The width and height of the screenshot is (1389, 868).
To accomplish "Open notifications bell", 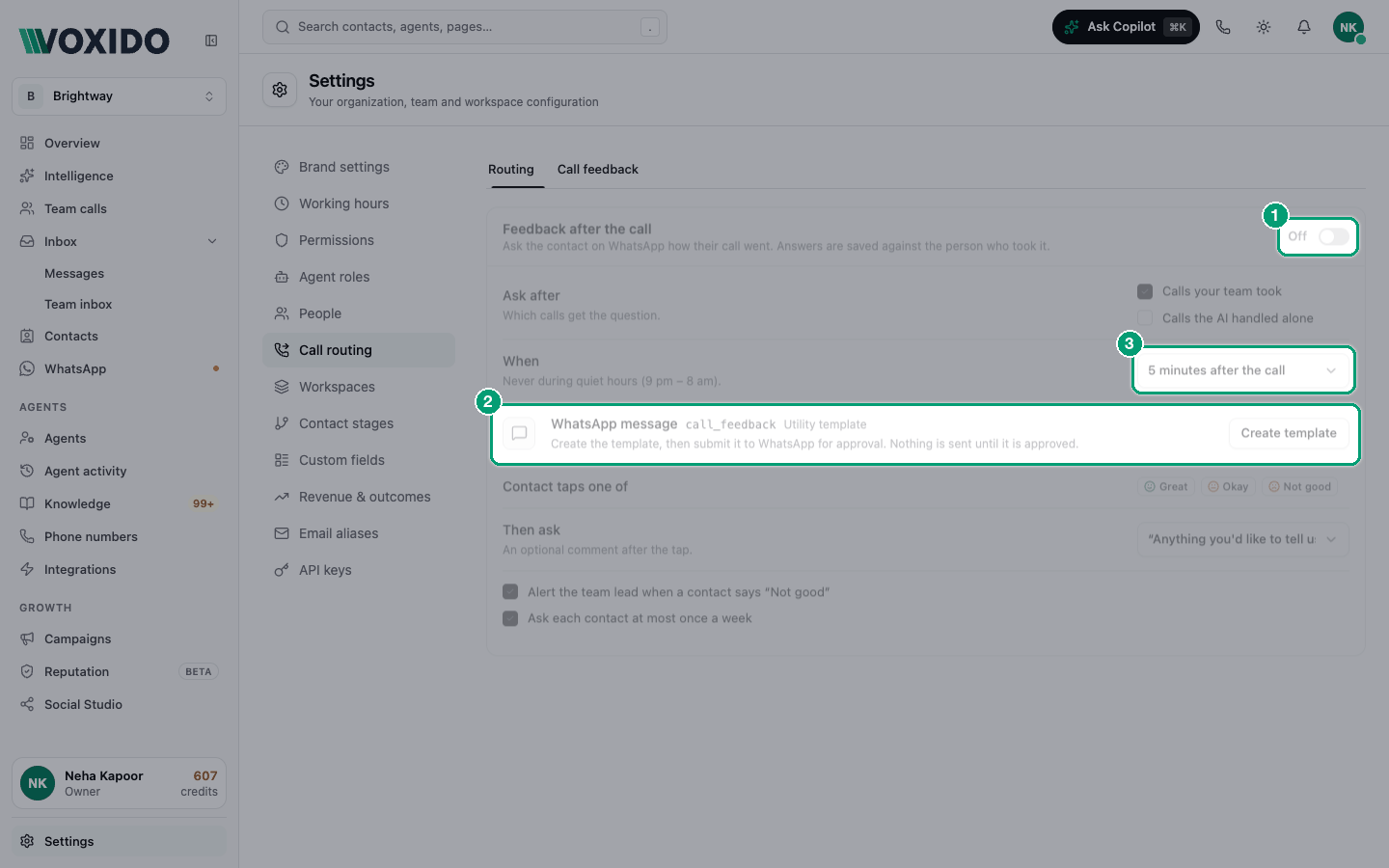I will pos(1304,27).
